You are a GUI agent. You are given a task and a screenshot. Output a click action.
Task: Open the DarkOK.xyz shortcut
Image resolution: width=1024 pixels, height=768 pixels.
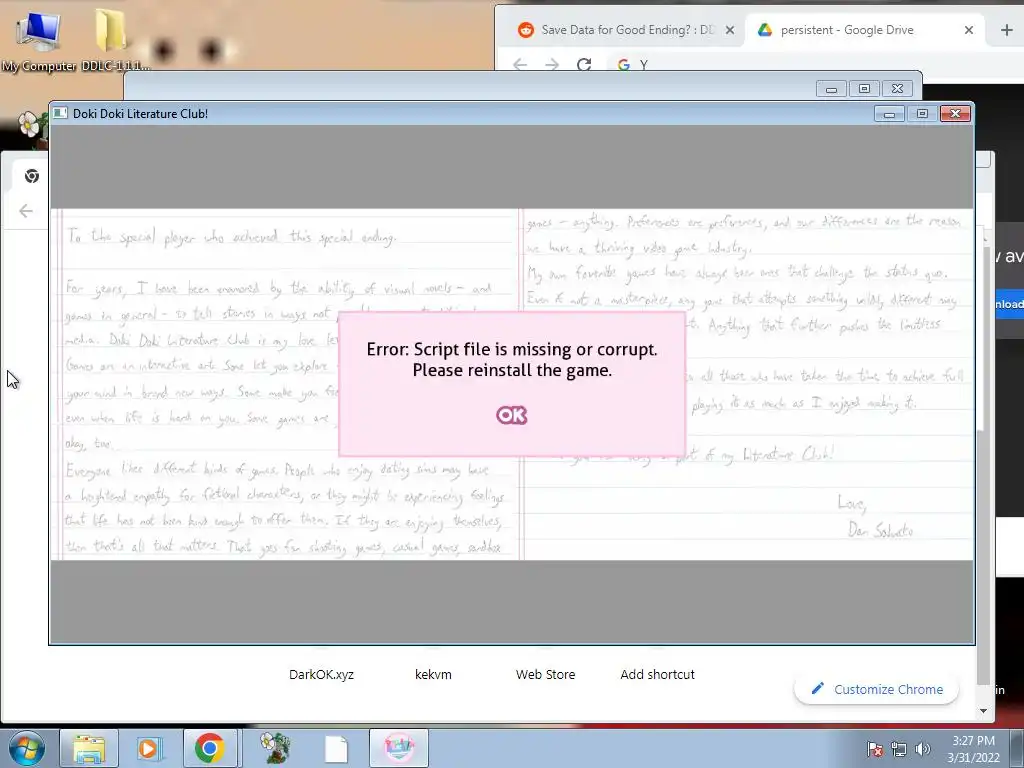click(321, 674)
